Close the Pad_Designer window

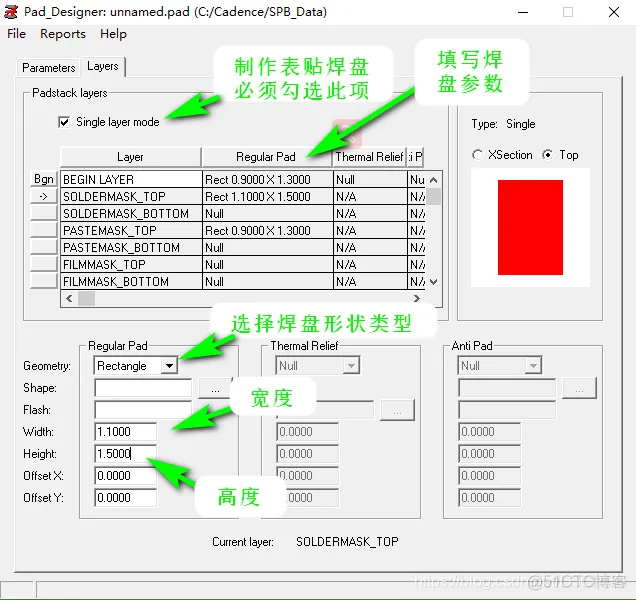point(614,12)
